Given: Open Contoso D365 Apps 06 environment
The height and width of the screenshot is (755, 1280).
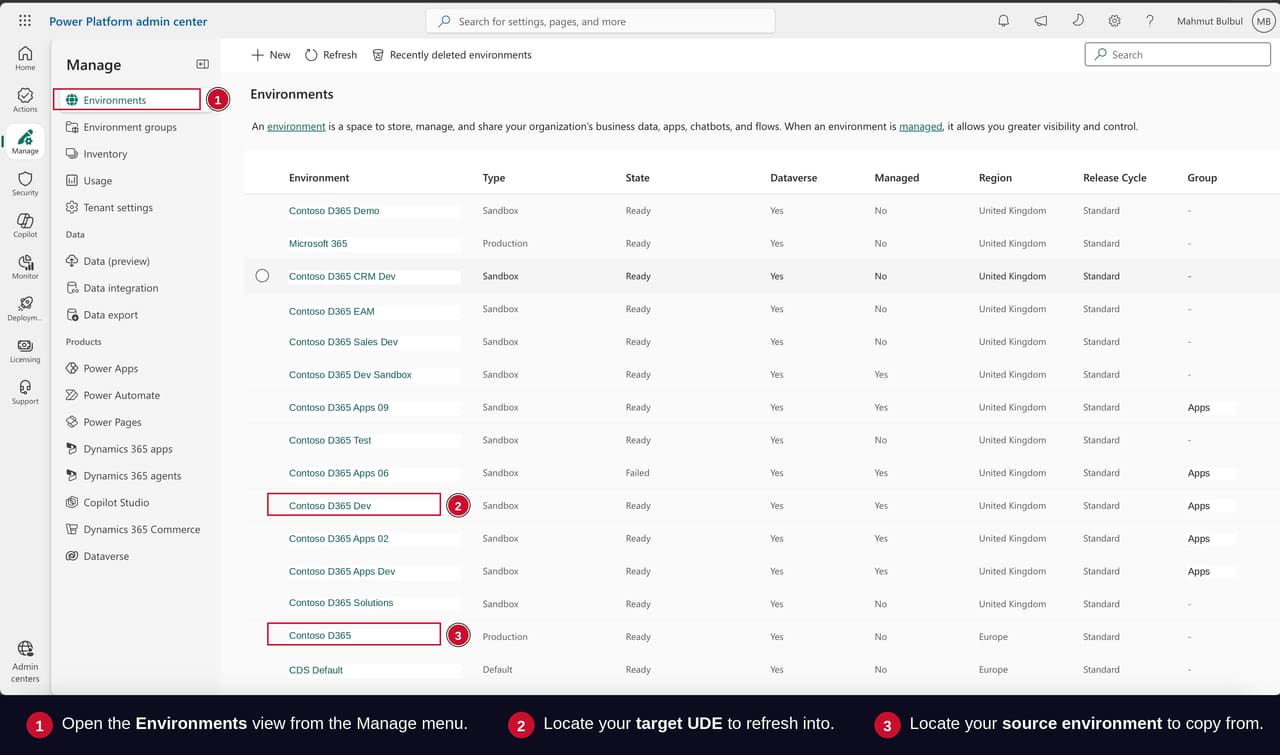Looking at the screenshot, I should tap(339, 473).
